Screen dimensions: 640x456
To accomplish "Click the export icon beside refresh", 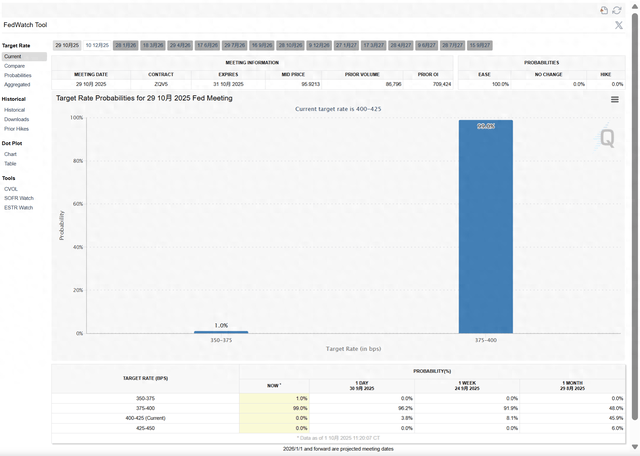I will click(605, 9).
